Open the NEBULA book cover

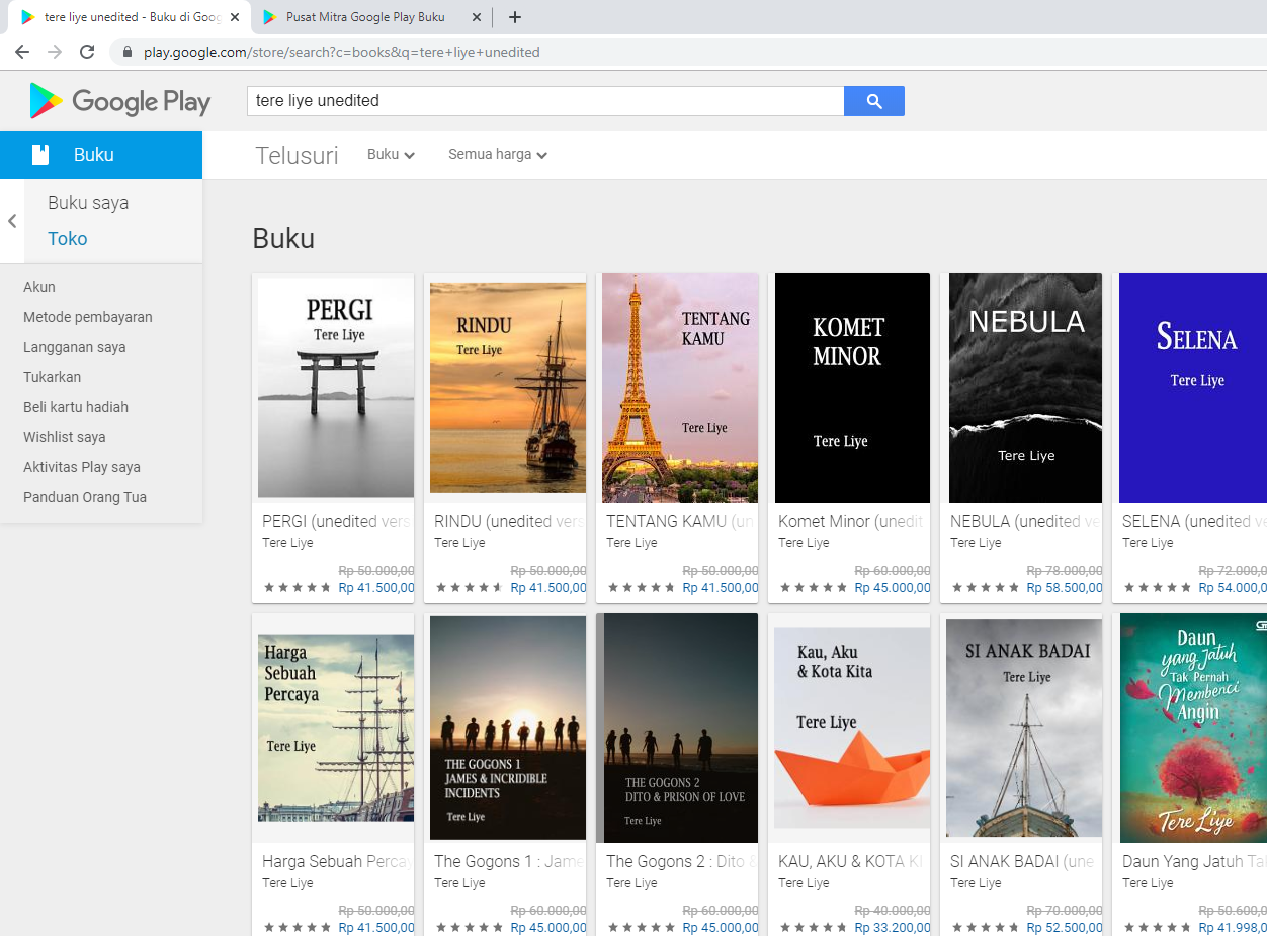click(x=1025, y=388)
